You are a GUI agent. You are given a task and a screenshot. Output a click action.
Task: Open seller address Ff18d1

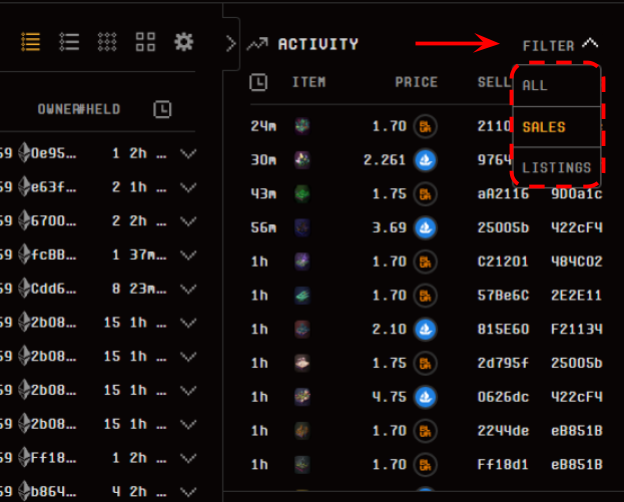pos(503,465)
